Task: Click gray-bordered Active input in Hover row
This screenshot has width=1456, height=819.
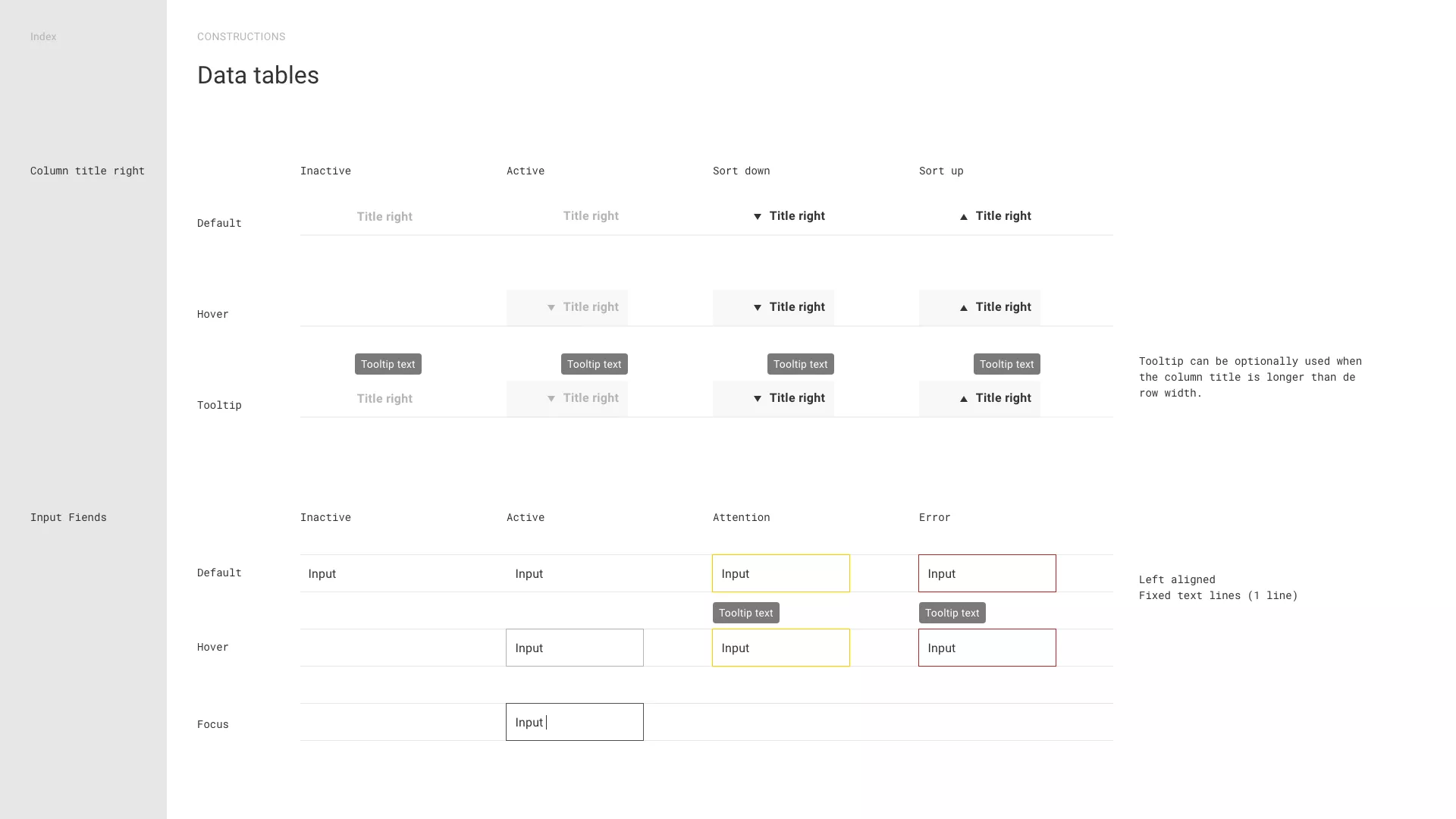Action: pos(574,648)
